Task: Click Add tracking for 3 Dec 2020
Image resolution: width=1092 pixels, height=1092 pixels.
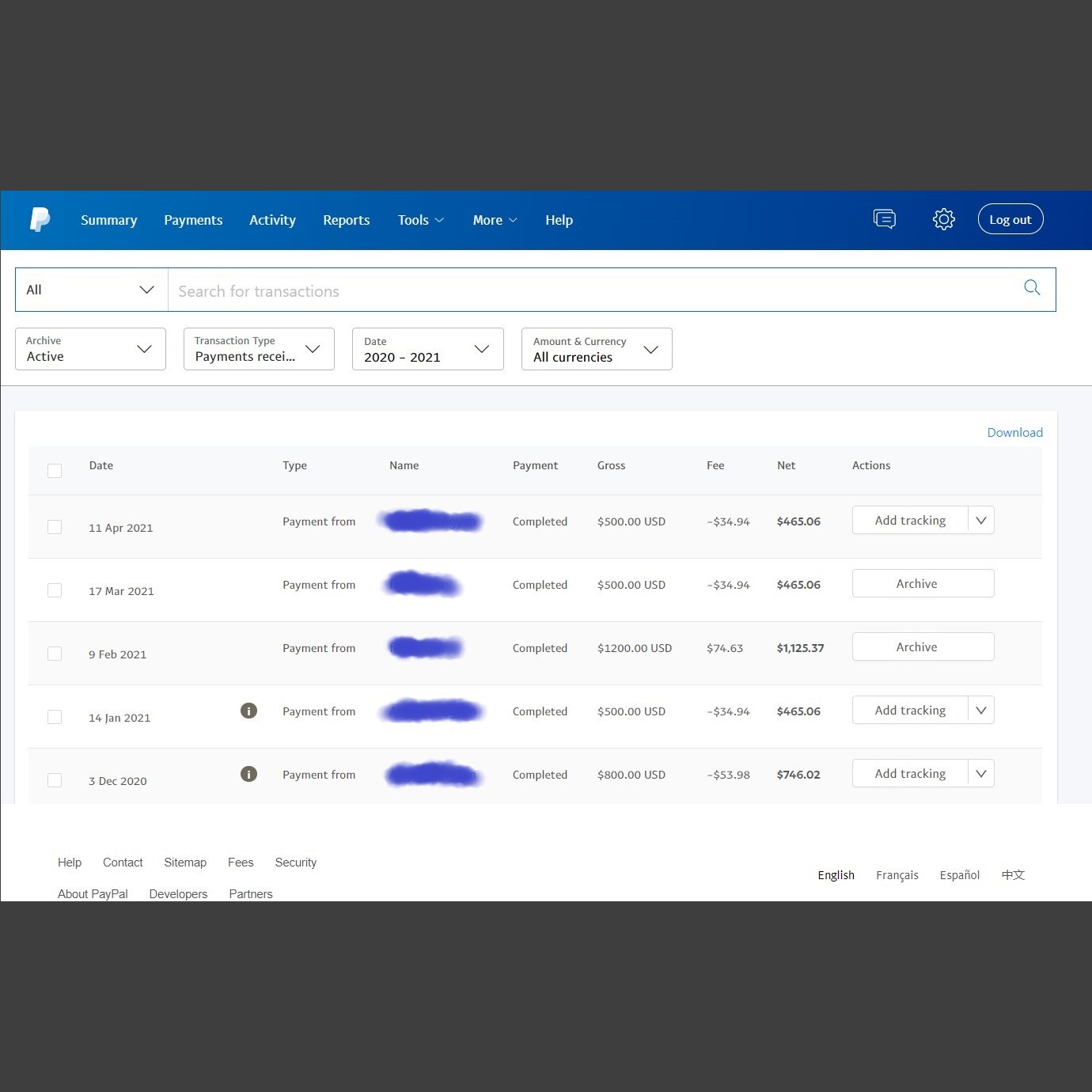Action: tap(910, 773)
